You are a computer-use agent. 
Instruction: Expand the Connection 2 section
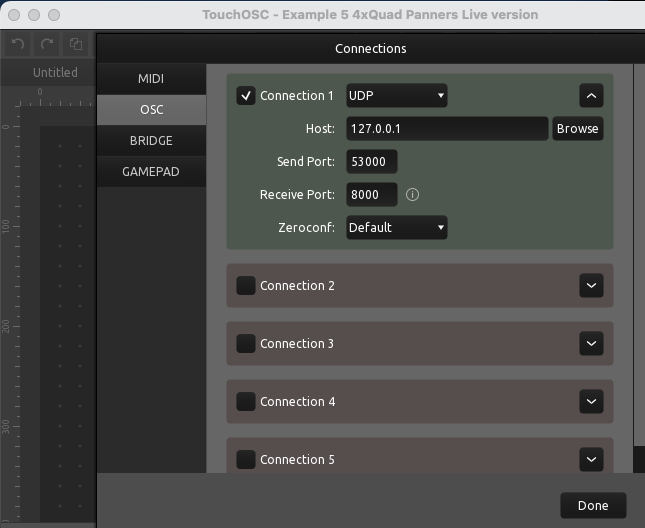591,286
